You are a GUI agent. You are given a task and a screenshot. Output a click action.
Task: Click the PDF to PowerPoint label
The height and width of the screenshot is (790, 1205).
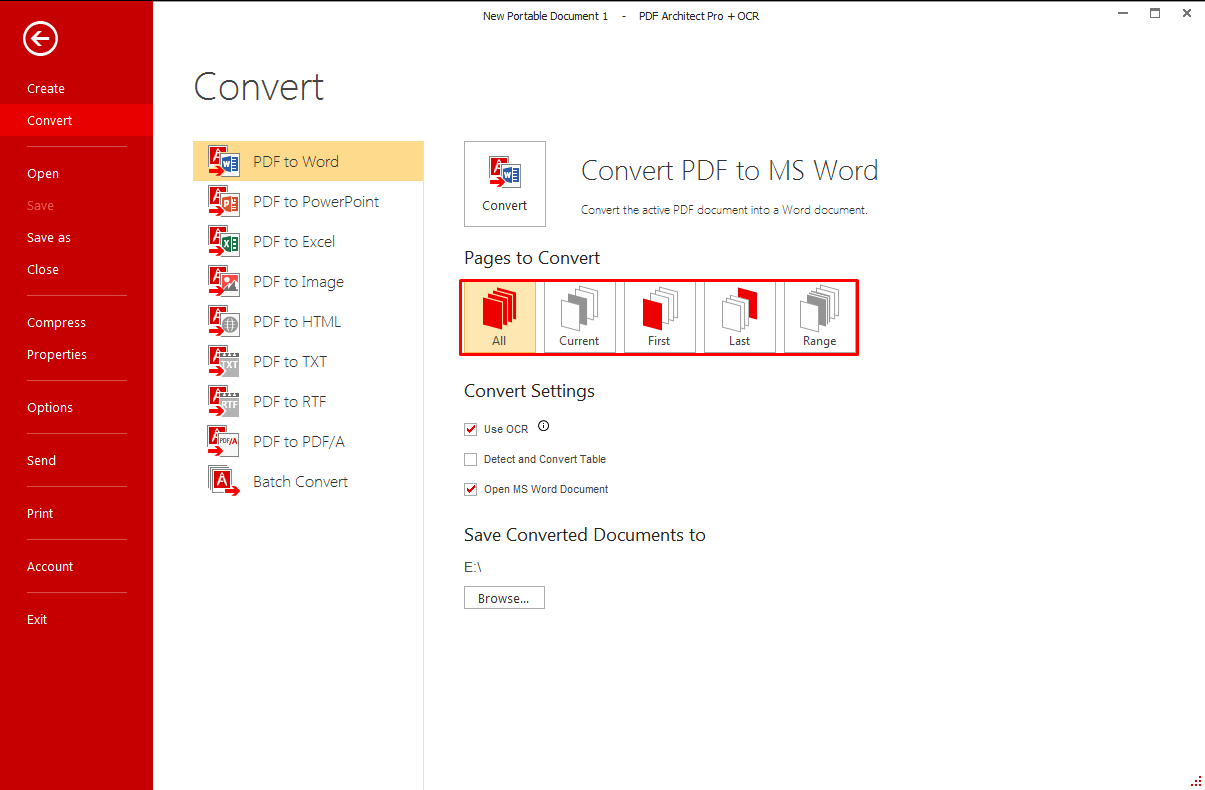[x=316, y=201]
